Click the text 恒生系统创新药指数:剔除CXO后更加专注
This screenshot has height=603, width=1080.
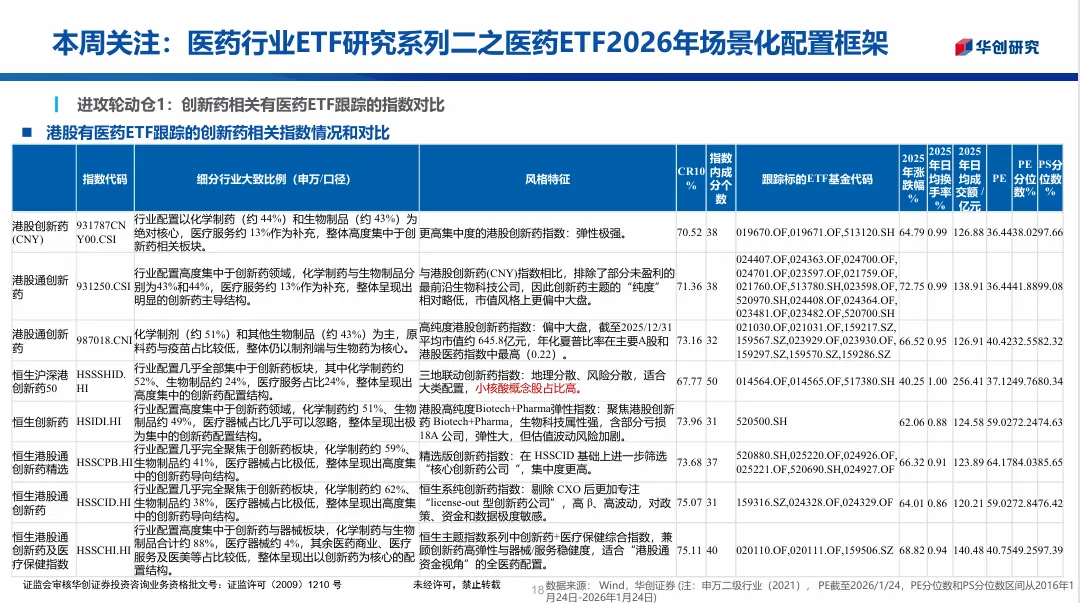pos(530,489)
